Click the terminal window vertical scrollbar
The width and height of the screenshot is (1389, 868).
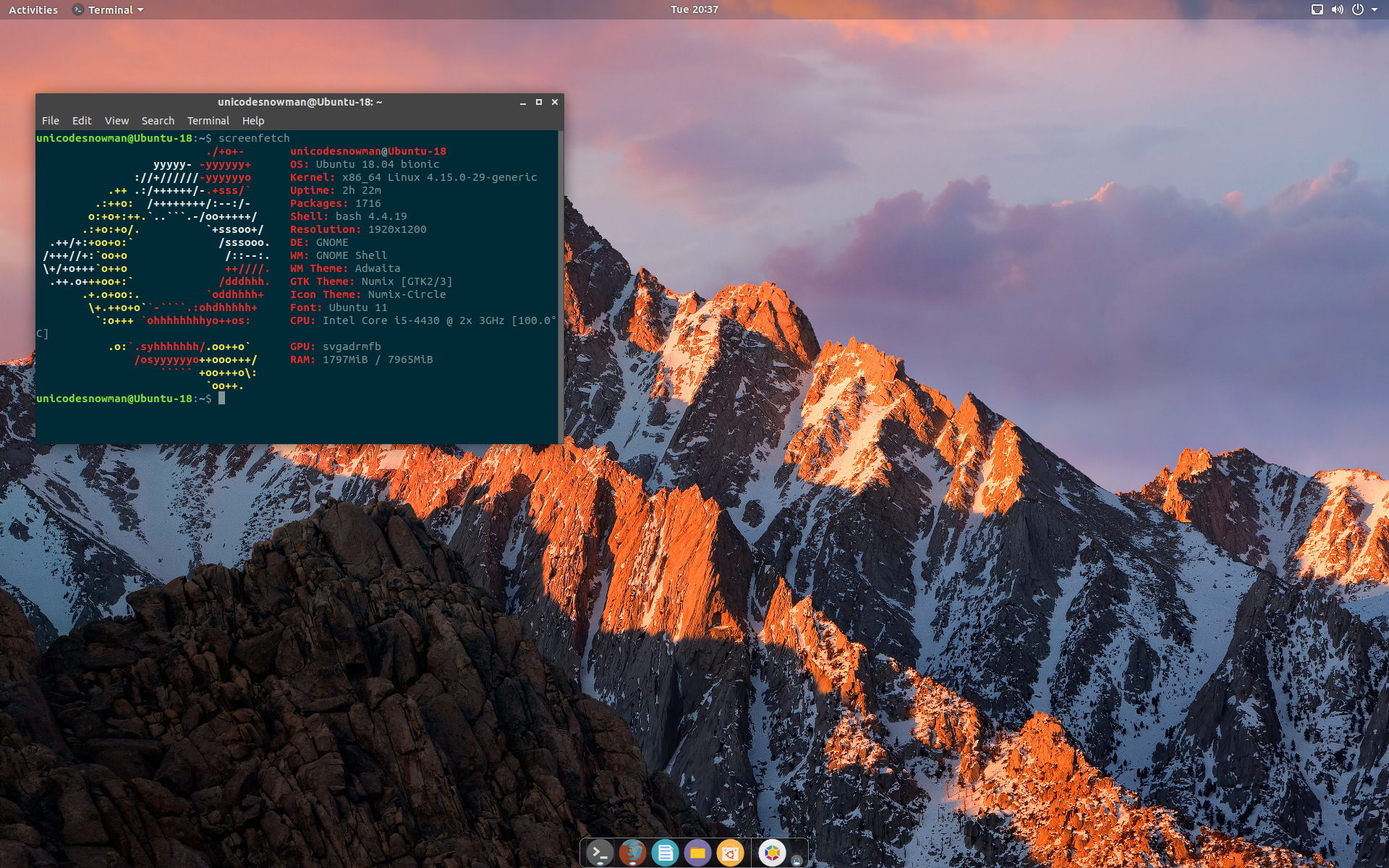(561, 287)
